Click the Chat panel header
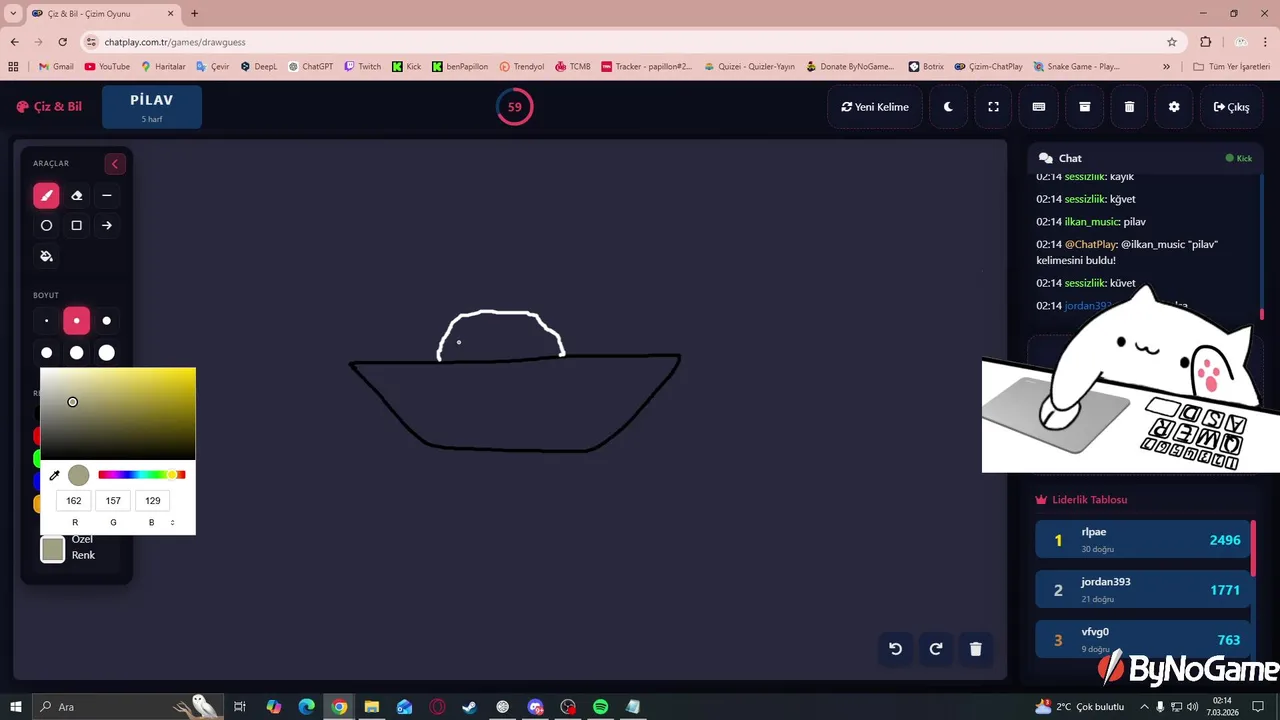The image size is (1280, 720). 1145,158
